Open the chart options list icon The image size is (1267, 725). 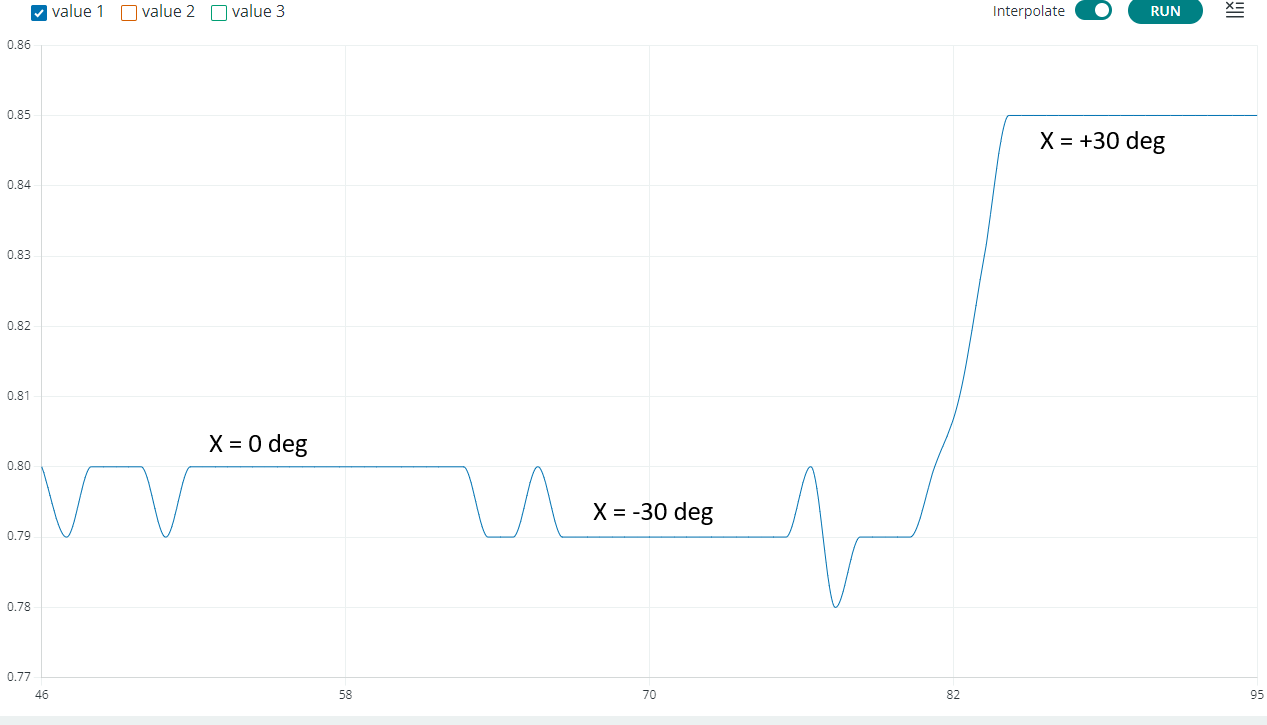1234,11
